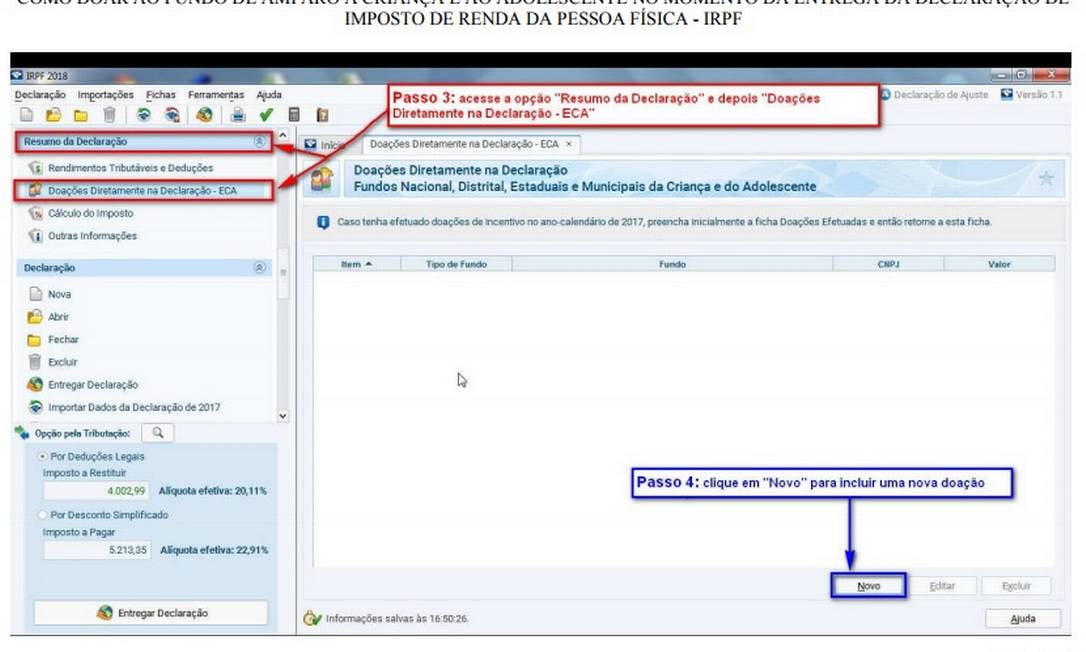
Task: Switch to the Início tab
Action: point(326,145)
